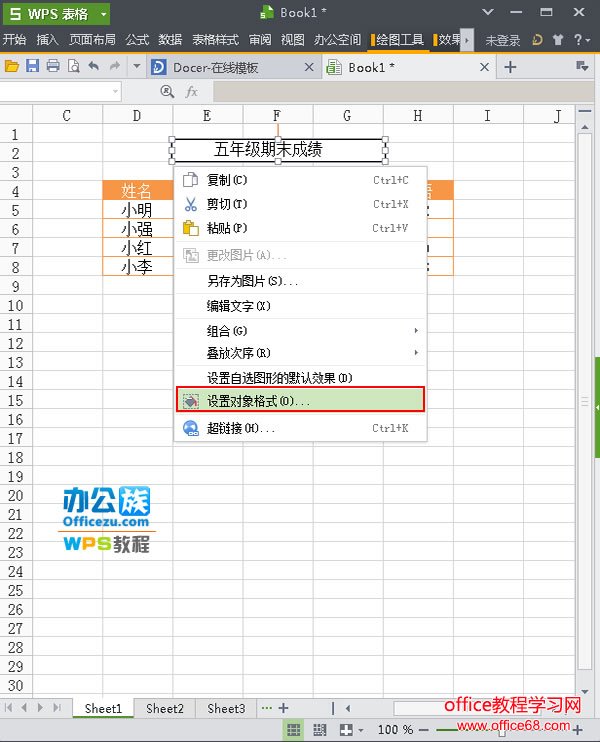Click the ribbon tabs scroll-right arrow
This screenshot has width=600, height=742.
pyautogui.click(x=467, y=40)
